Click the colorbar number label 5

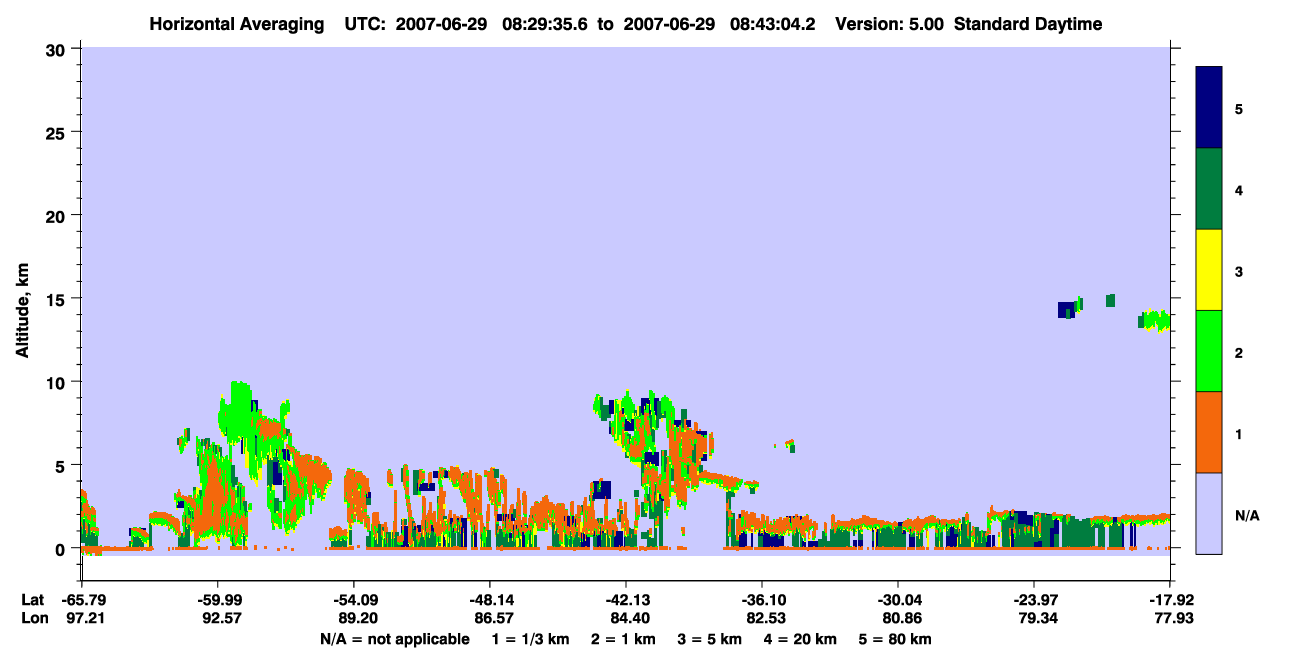click(x=1239, y=108)
